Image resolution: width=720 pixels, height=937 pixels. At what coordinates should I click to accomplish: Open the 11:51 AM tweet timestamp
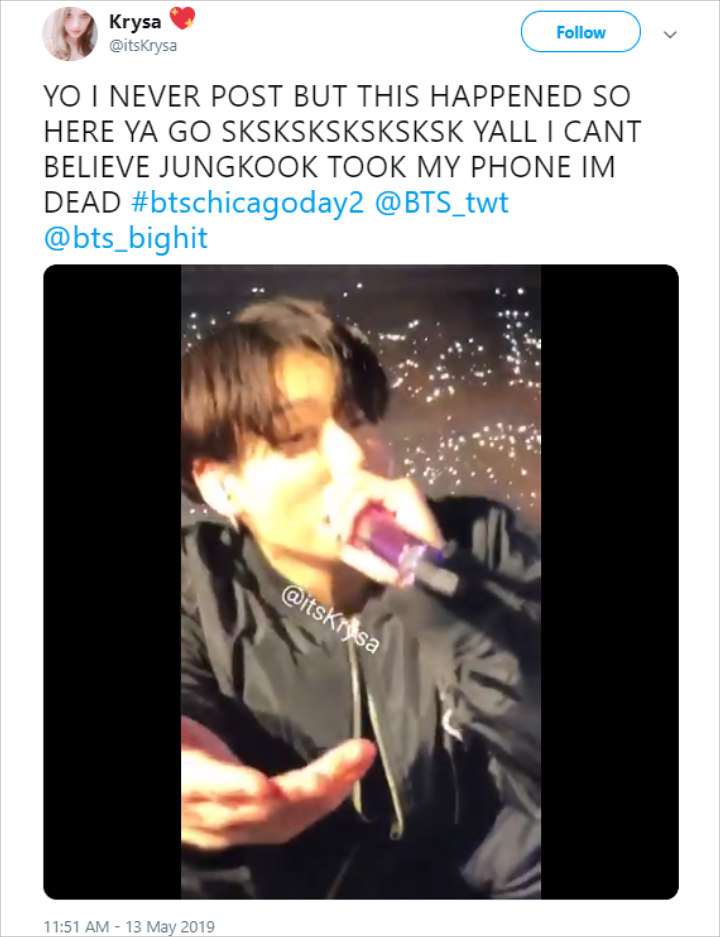[76, 926]
